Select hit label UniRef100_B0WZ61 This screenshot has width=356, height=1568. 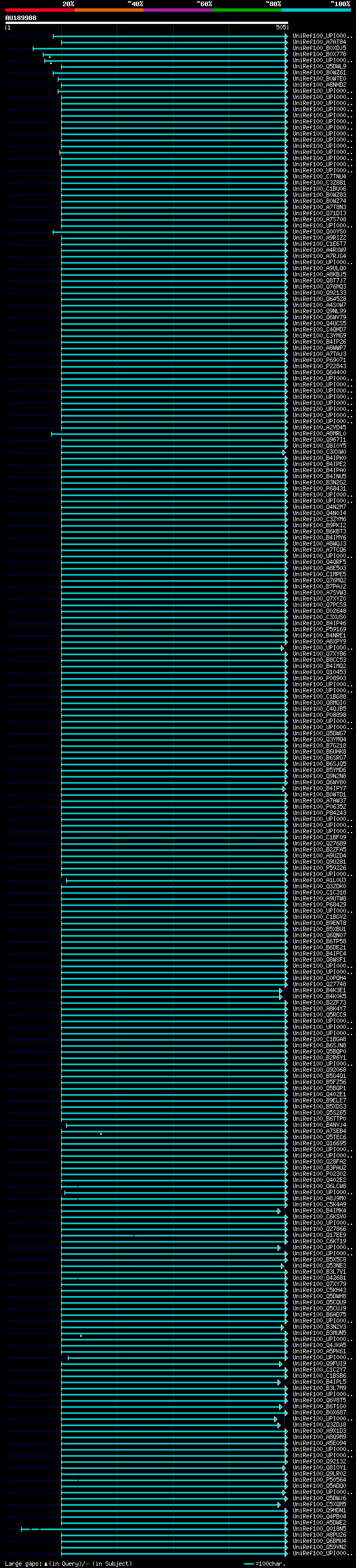pos(319,72)
